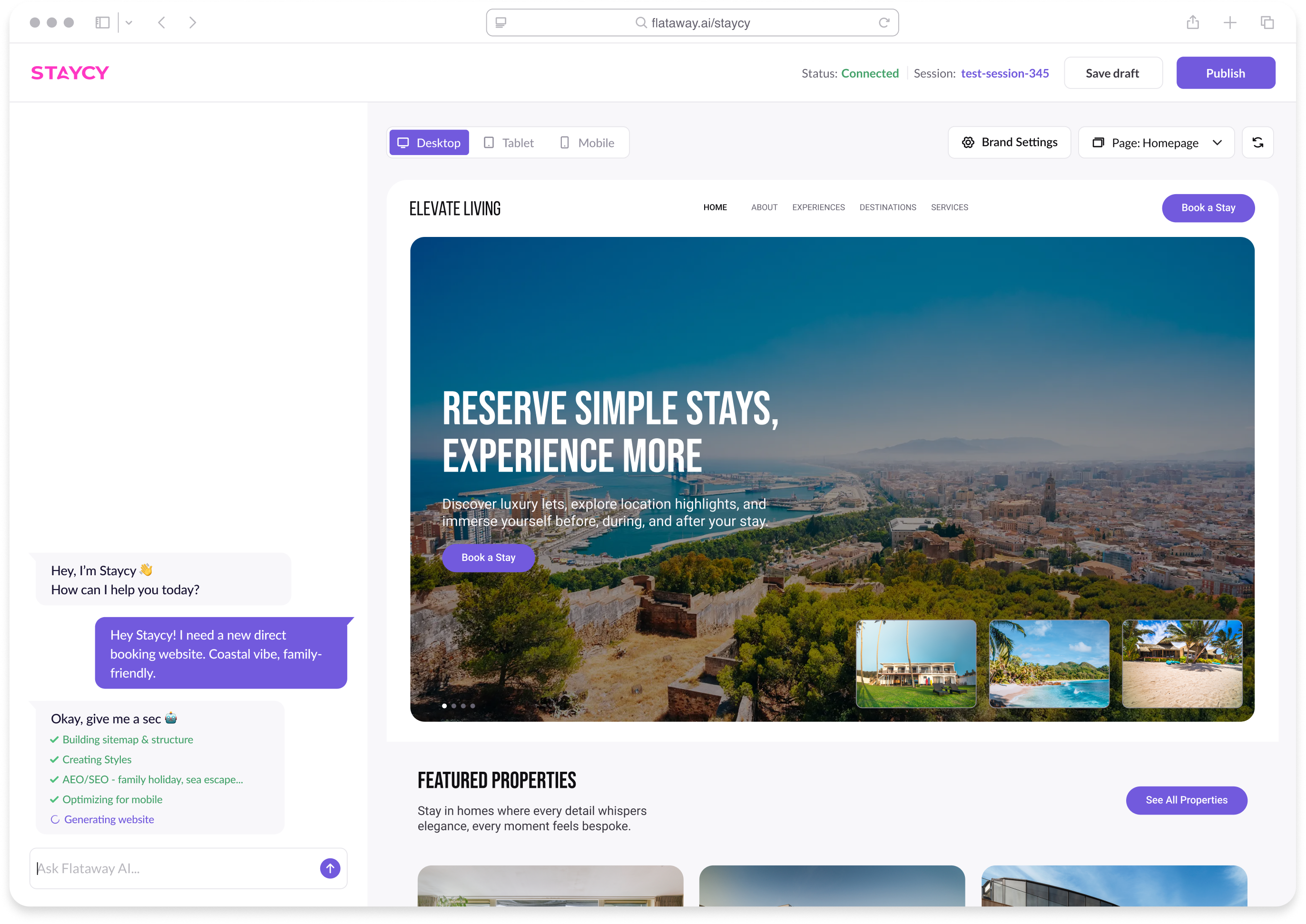Expand the browser tab chevron menu

128,22
